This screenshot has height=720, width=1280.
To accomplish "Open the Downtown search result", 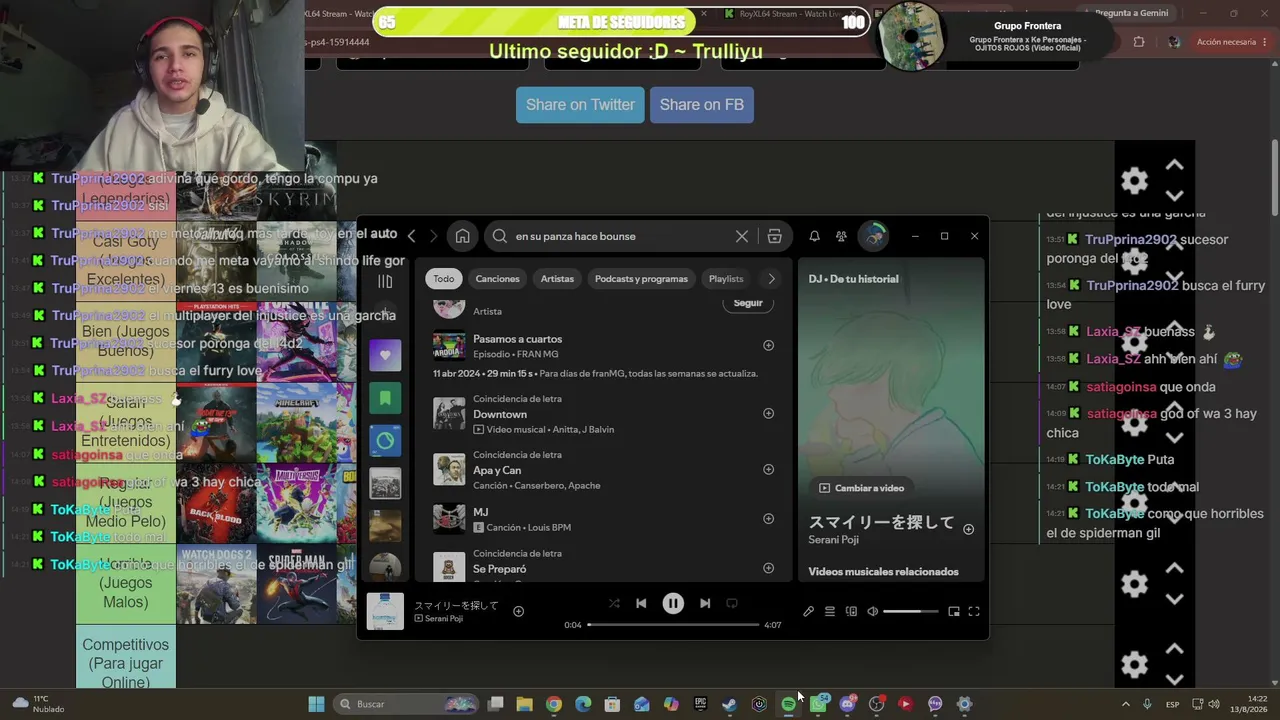I will (x=604, y=414).
